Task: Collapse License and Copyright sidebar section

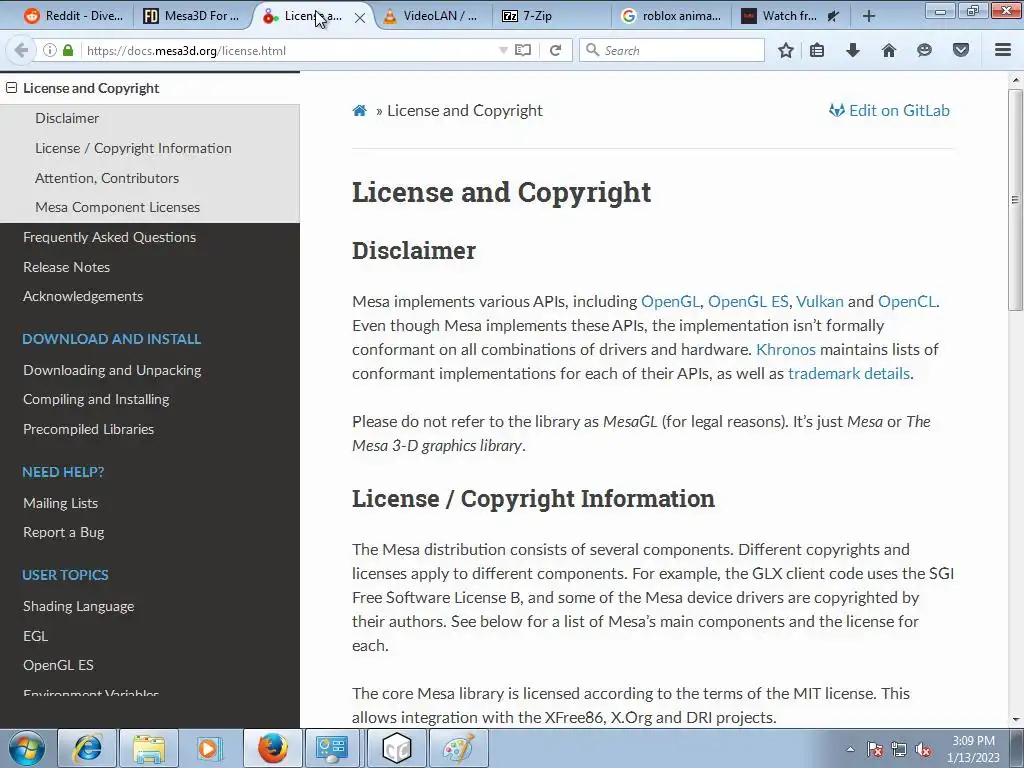Action: coord(11,88)
